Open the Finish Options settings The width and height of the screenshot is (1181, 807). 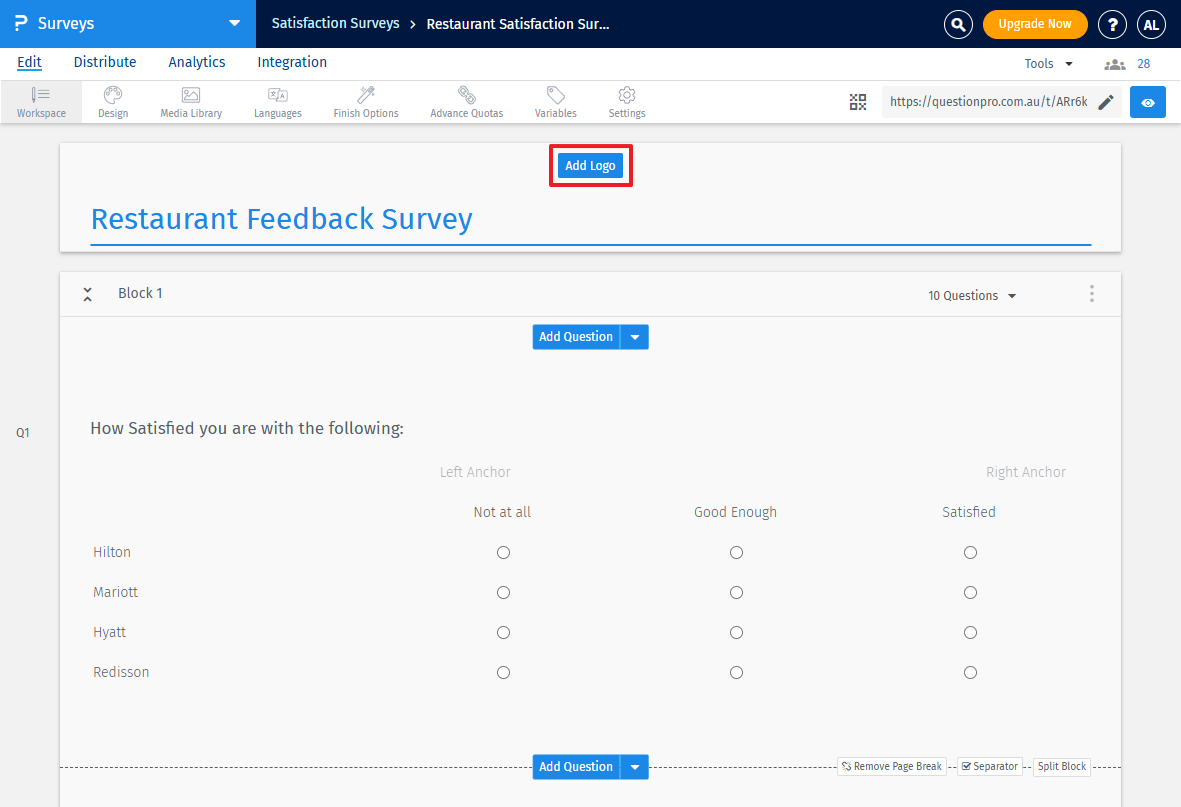[365, 101]
